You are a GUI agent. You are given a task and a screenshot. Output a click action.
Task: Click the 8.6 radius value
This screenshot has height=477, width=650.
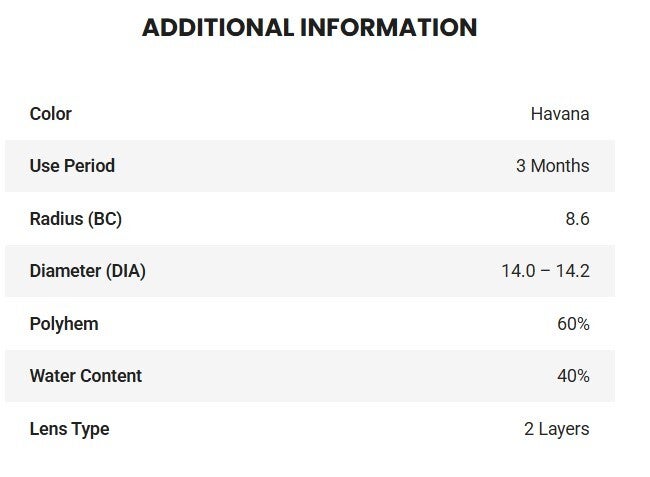click(x=577, y=219)
